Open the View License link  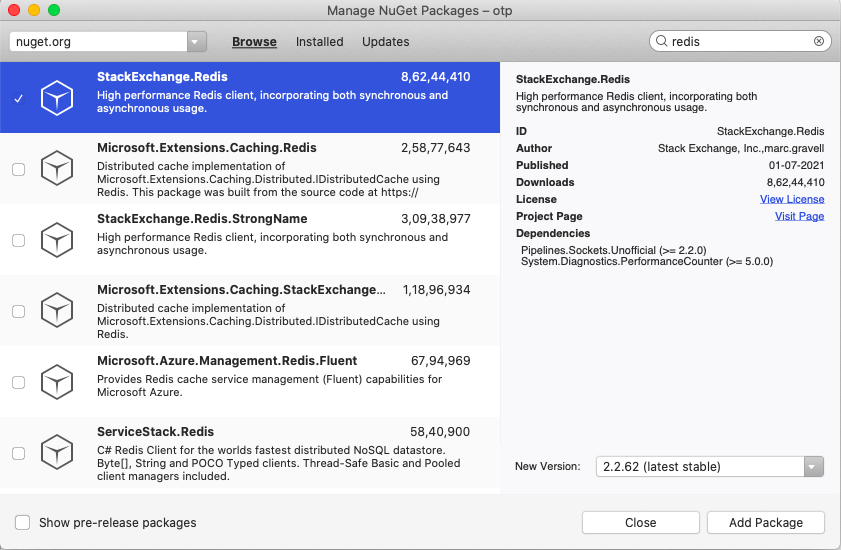click(x=792, y=199)
